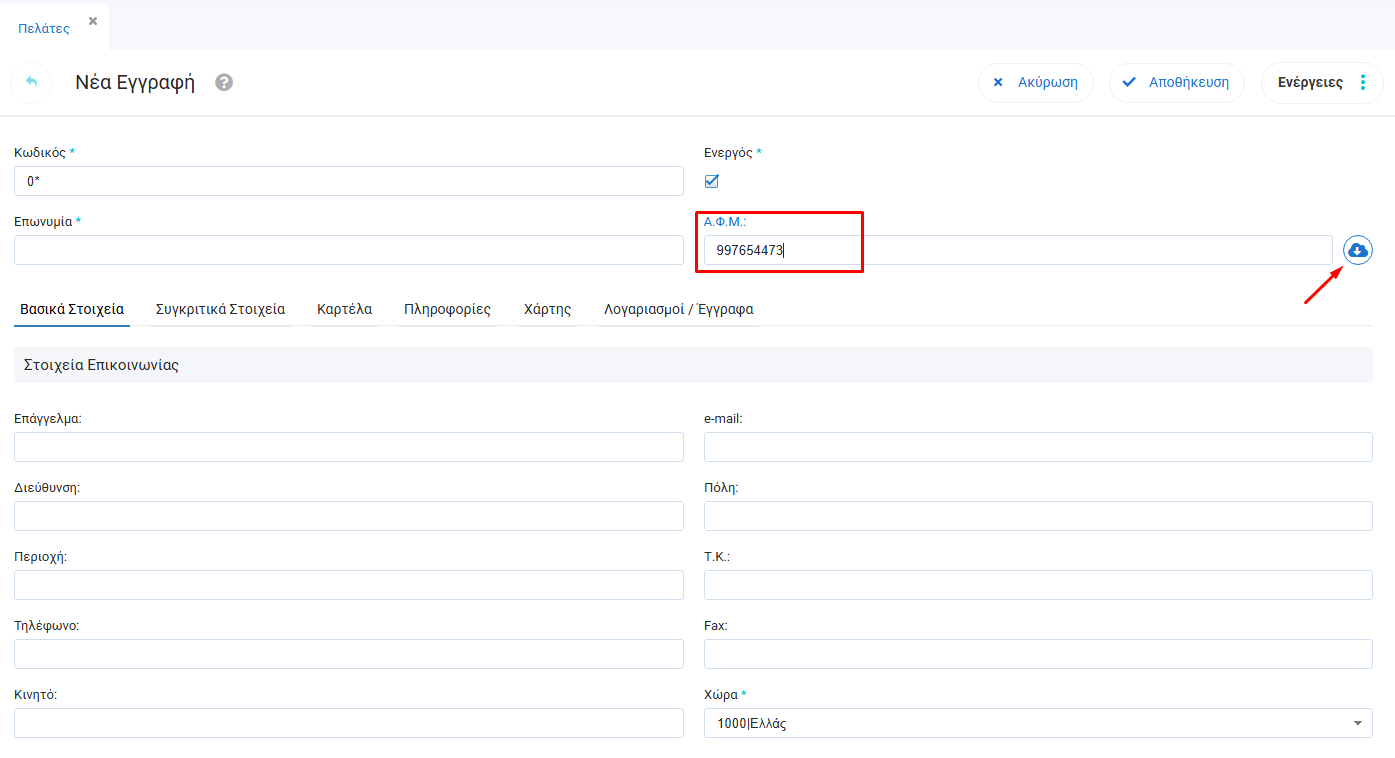1395x758 pixels.
Task: Expand the Χώra country dropdown
Action: coord(1357,723)
